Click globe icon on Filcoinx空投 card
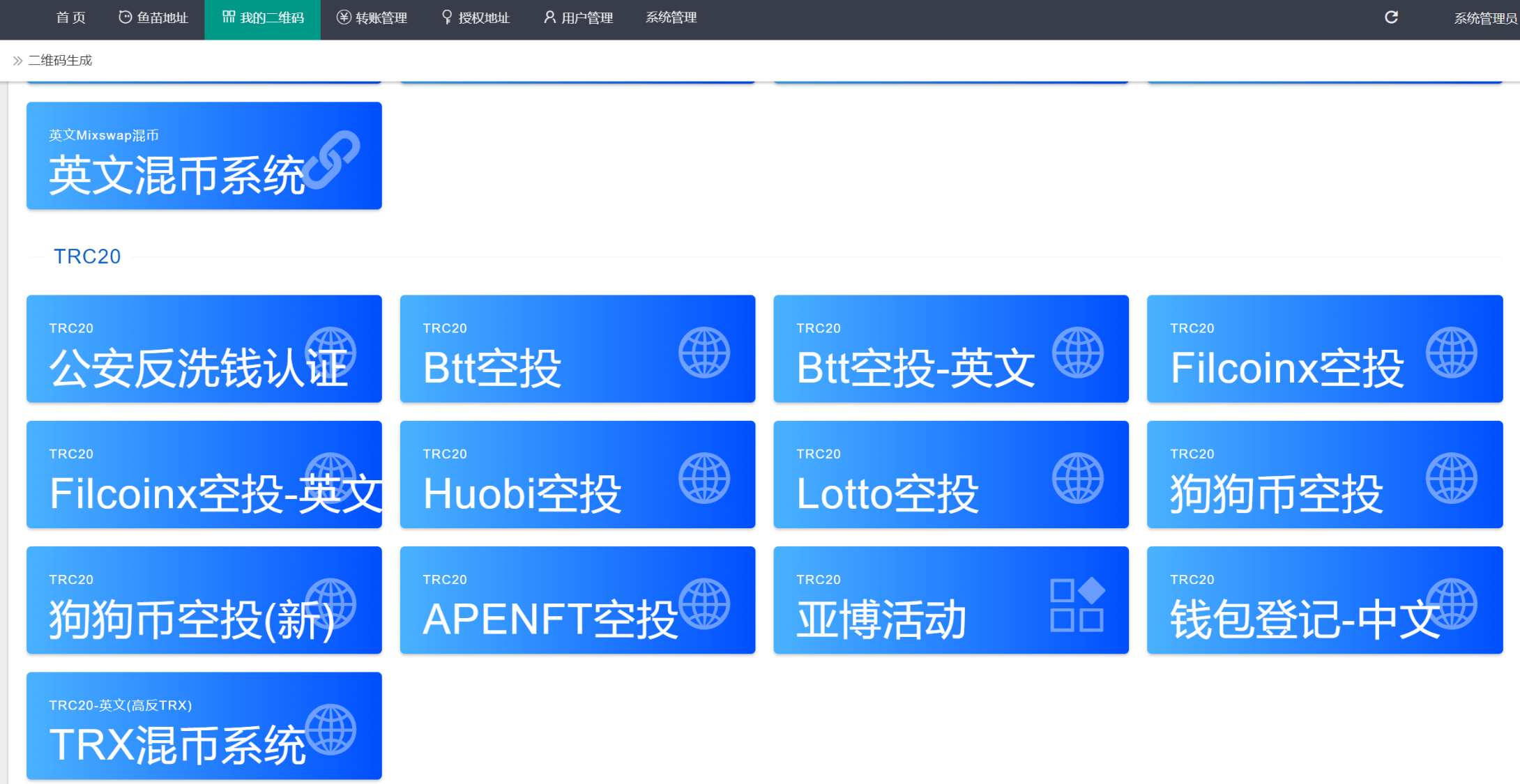1520x784 pixels. (x=1452, y=353)
